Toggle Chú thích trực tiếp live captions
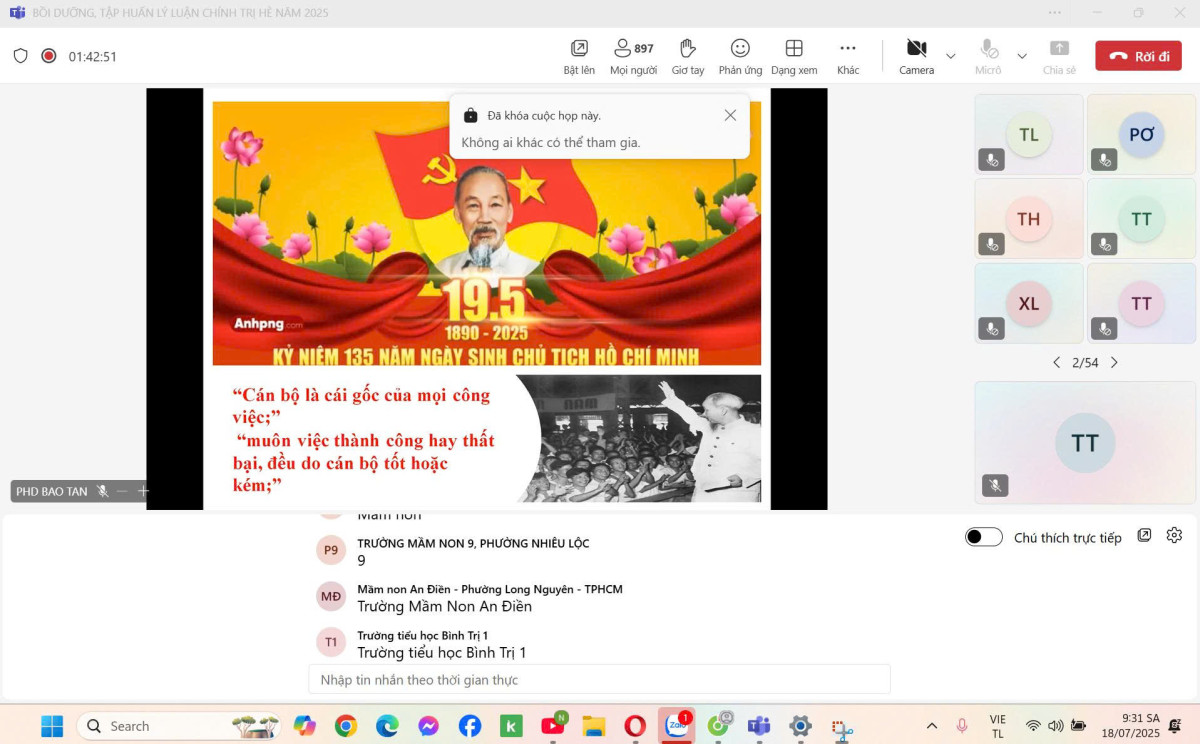Viewport: 1200px width, 744px height. tap(983, 537)
